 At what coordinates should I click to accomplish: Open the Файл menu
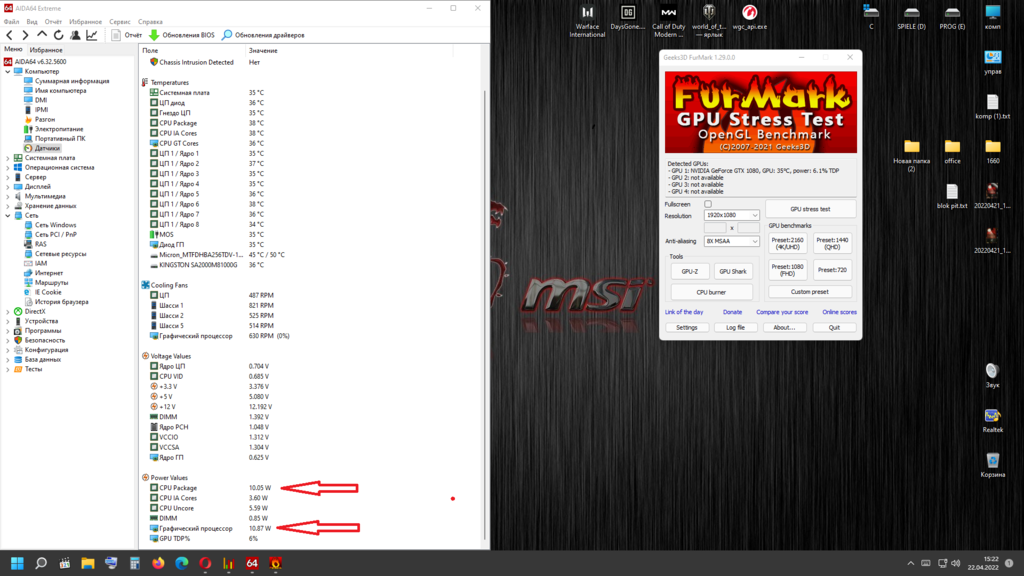click(12, 22)
